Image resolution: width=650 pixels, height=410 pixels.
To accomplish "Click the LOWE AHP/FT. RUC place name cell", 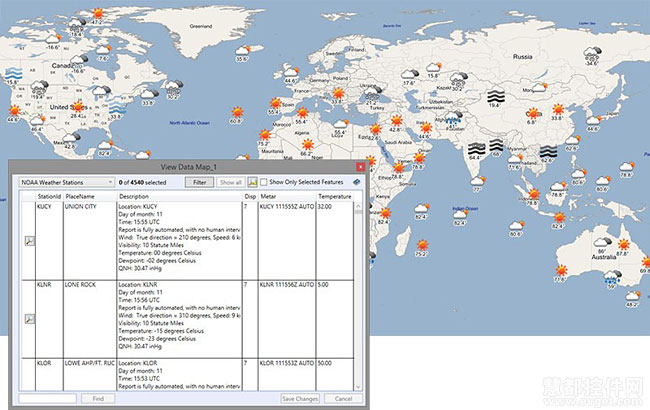I will (x=90, y=375).
